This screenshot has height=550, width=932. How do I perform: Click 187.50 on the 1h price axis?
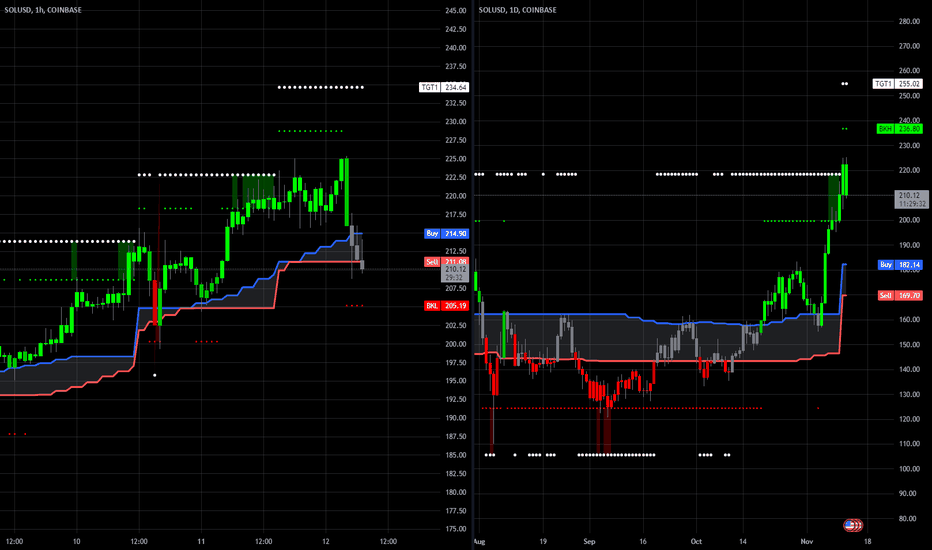point(455,436)
